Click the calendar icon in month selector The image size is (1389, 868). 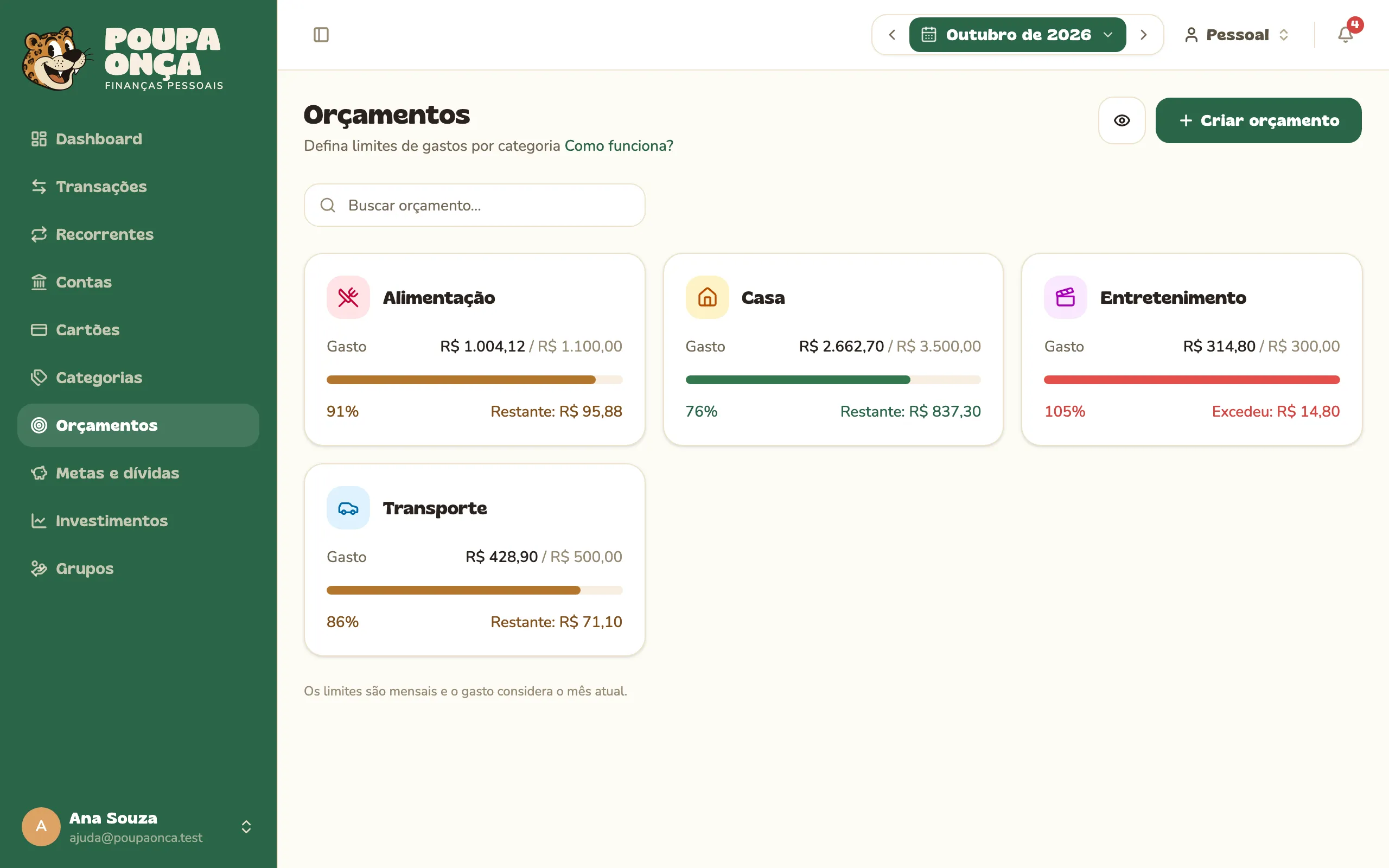929,35
